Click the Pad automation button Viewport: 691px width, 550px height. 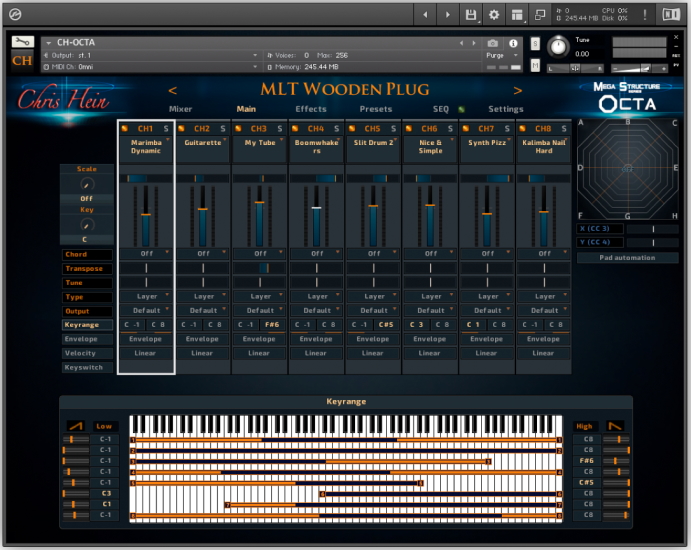(x=627, y=258)
